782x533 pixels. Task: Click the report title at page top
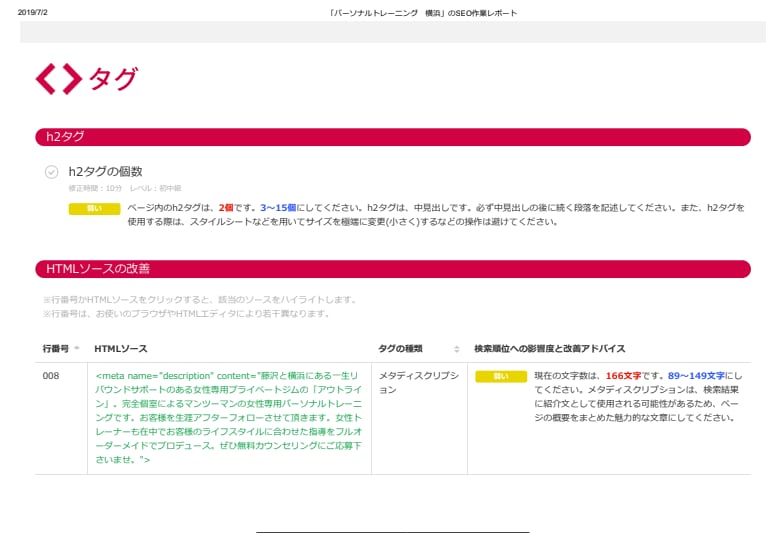click(x=422, y=13)
